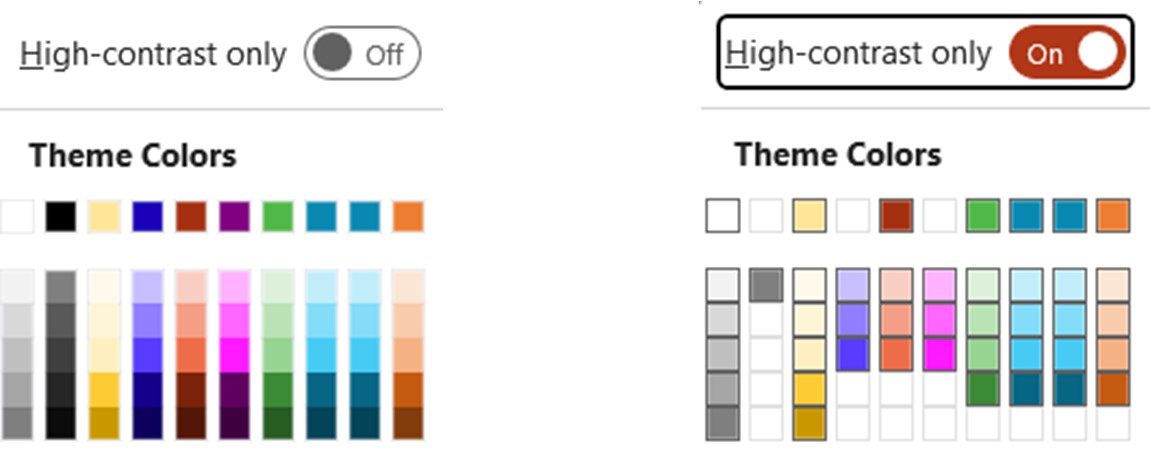Select dark red swatch in right high-contrast palette

coord(896,216)
